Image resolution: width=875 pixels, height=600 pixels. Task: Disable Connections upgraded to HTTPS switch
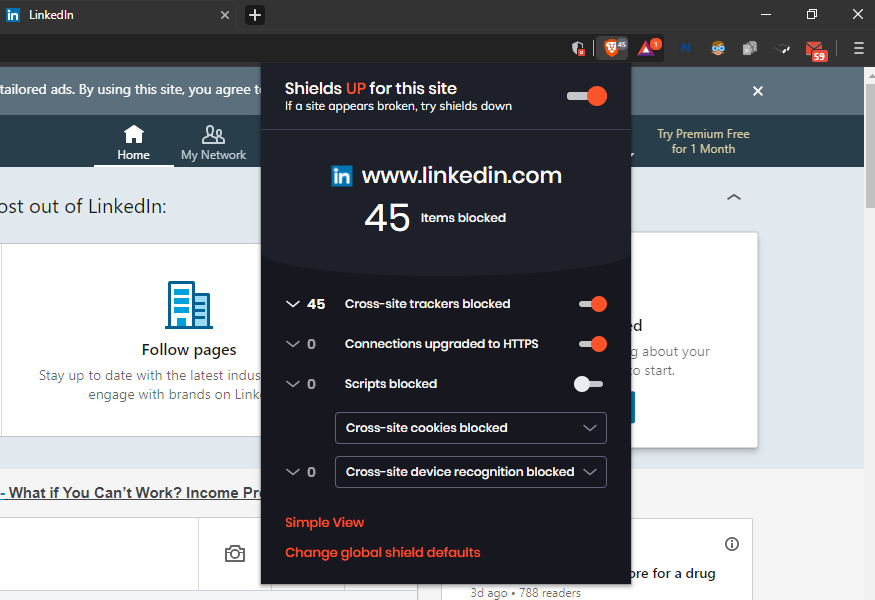[x=593, y=344]
